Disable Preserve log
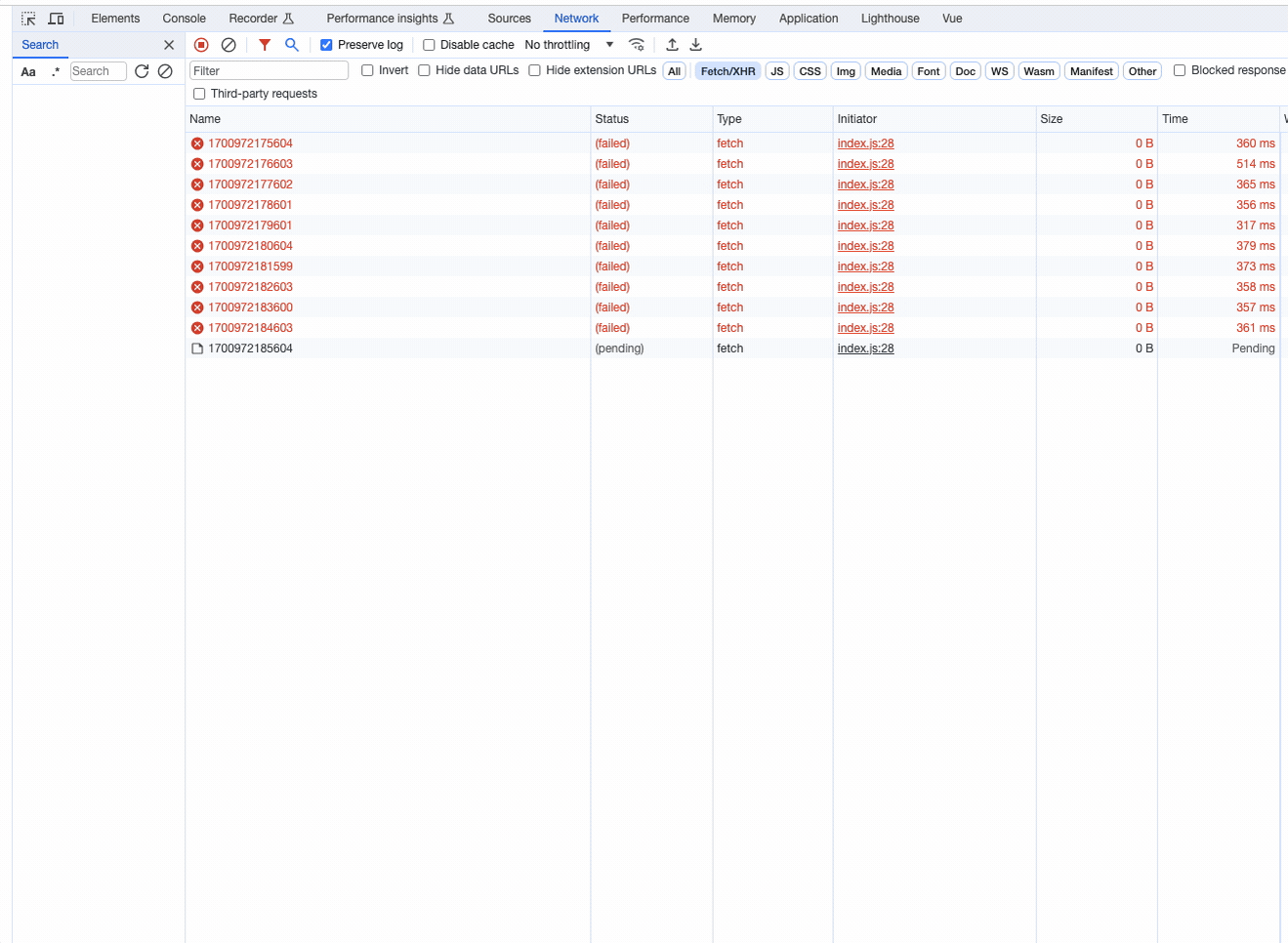The image size is (1288, 943). tap(326, 44)
